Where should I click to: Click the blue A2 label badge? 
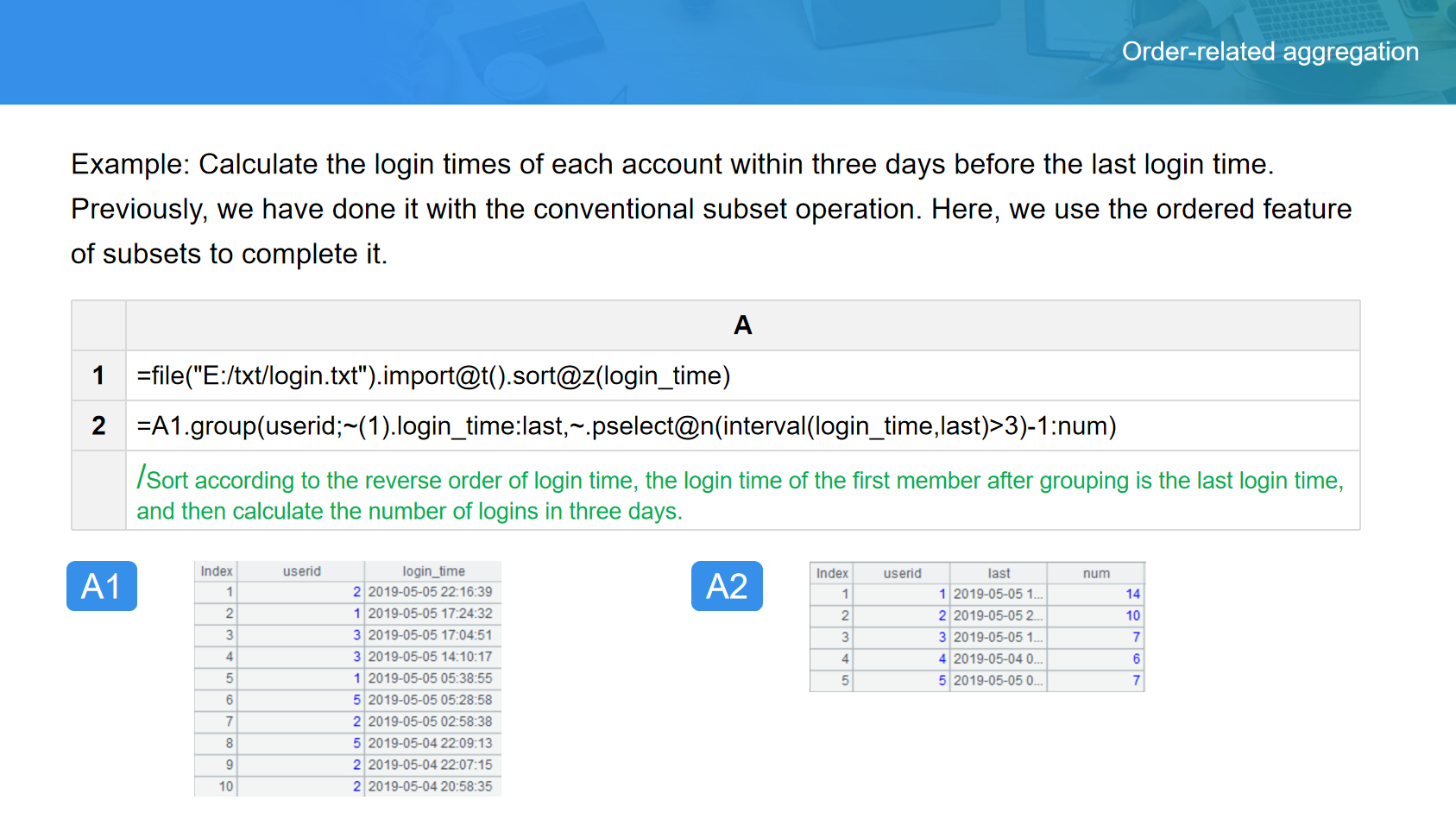pyautogui.click(x=727, y=586)
